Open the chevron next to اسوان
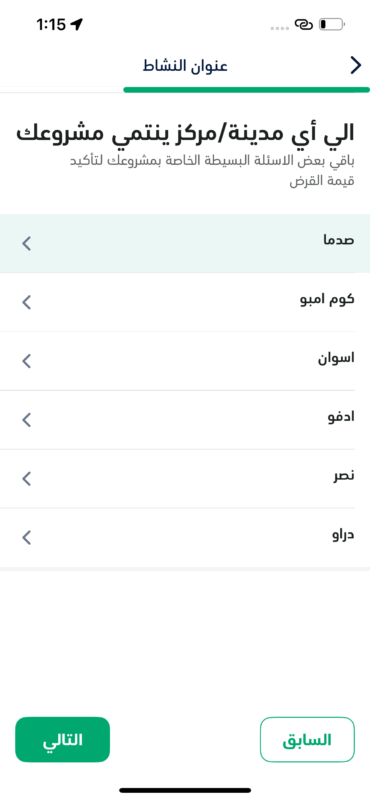 coord(27,361)
